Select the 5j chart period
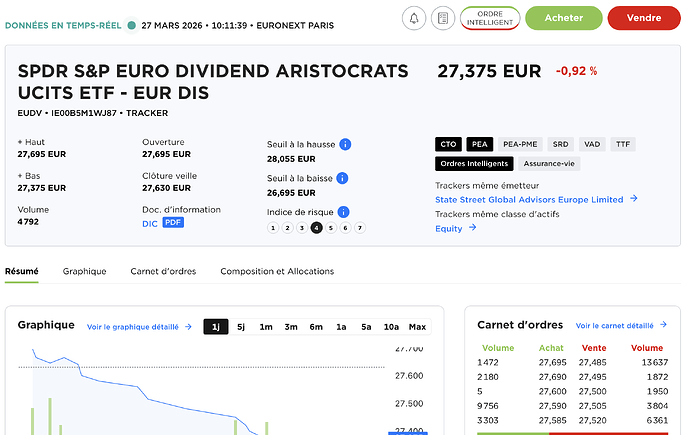Image resolution: width=690 pixels, height=435 pixels. click(x=241, y=327)
